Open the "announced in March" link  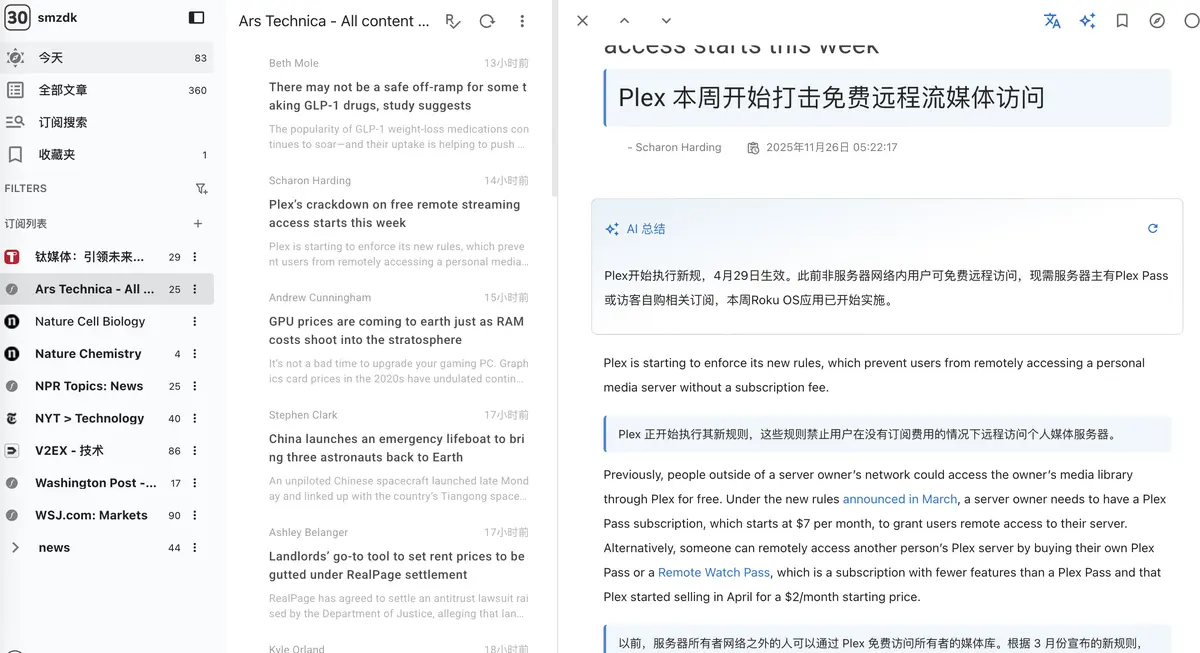(899, 499)
